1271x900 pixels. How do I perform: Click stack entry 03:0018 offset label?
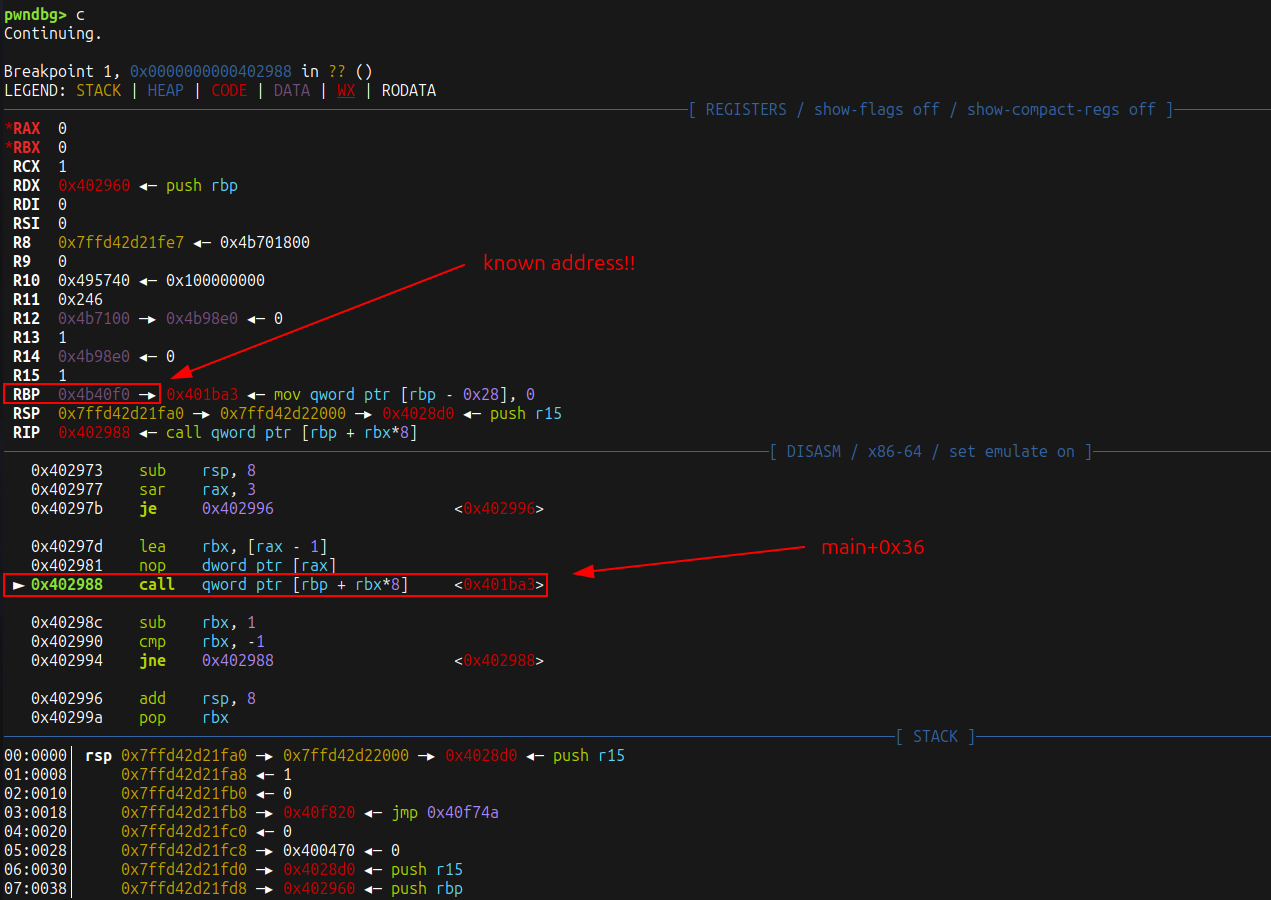pyautogui.click(x=36, y=812)
